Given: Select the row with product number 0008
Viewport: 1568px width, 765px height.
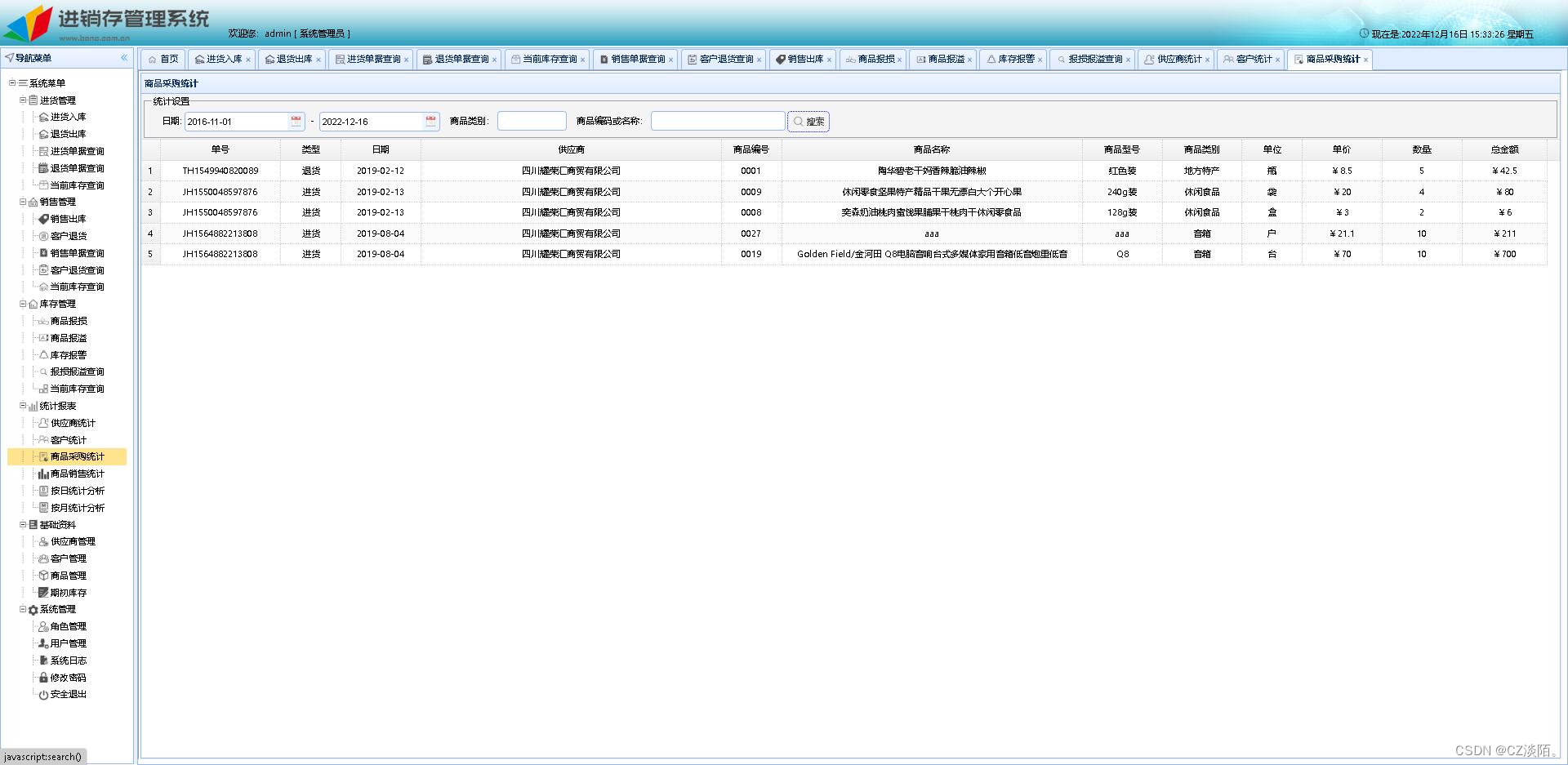Looking at the screenshot, I should point(844,212).
